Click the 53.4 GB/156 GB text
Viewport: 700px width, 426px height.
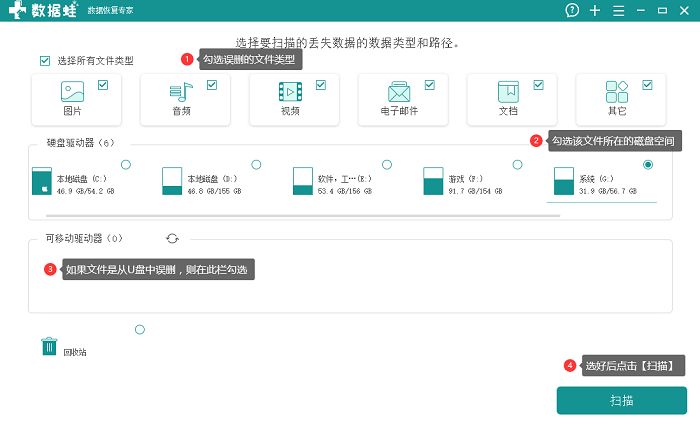345,191
